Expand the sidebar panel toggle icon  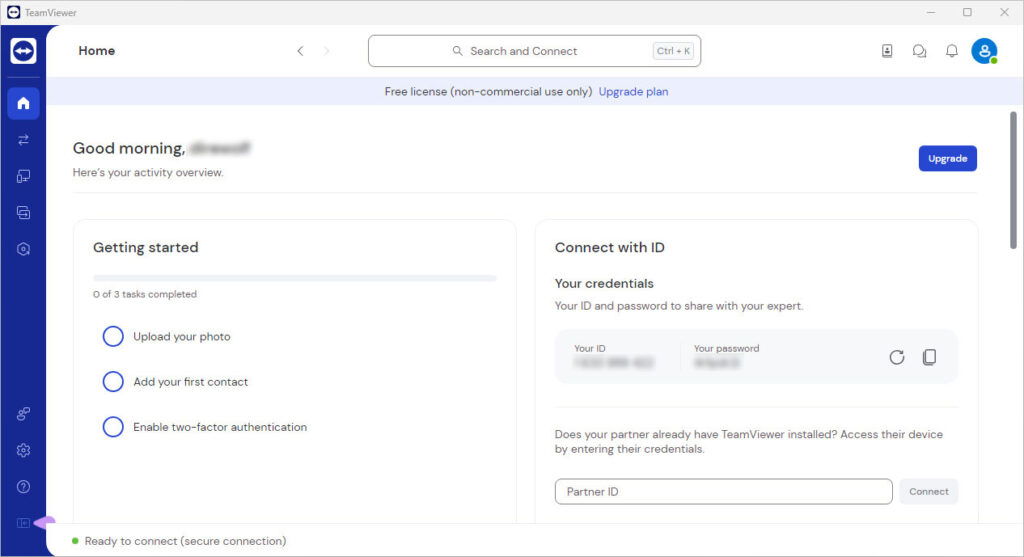24,523
